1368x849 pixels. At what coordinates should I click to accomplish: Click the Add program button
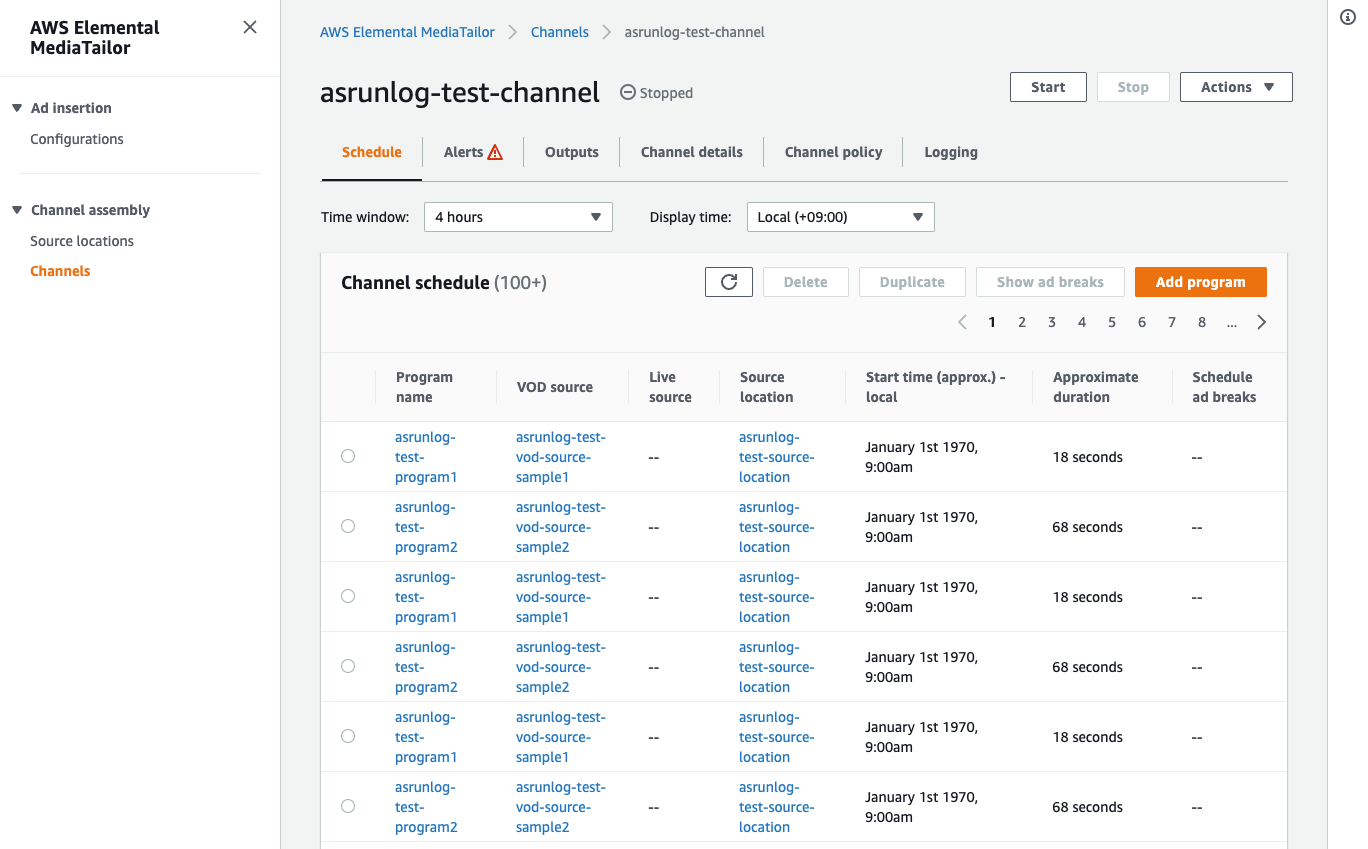pos(1201,282)
